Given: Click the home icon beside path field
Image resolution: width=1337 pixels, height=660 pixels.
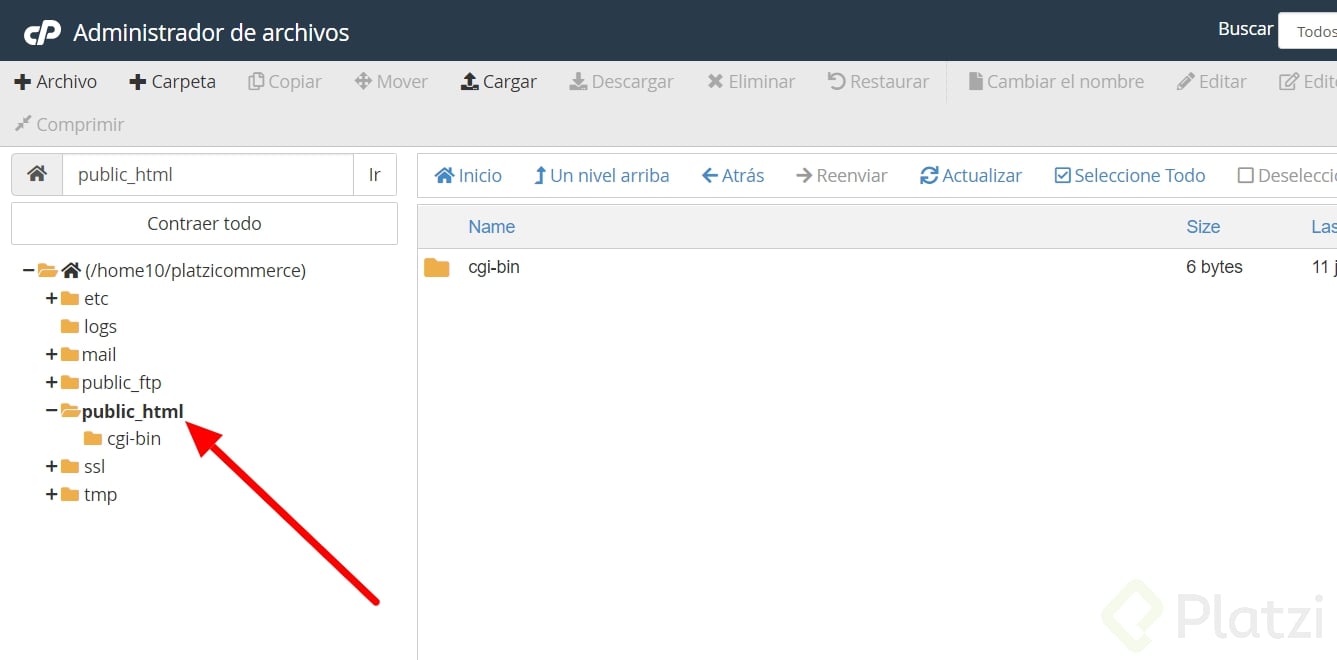Looking at the screenshot, I should click(37, 174).
